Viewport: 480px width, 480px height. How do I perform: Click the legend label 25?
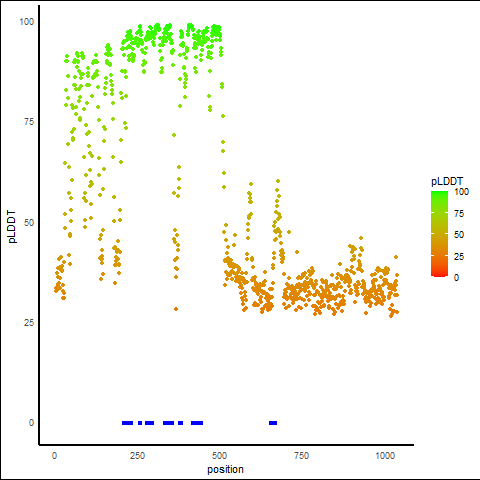coord(459,257)
